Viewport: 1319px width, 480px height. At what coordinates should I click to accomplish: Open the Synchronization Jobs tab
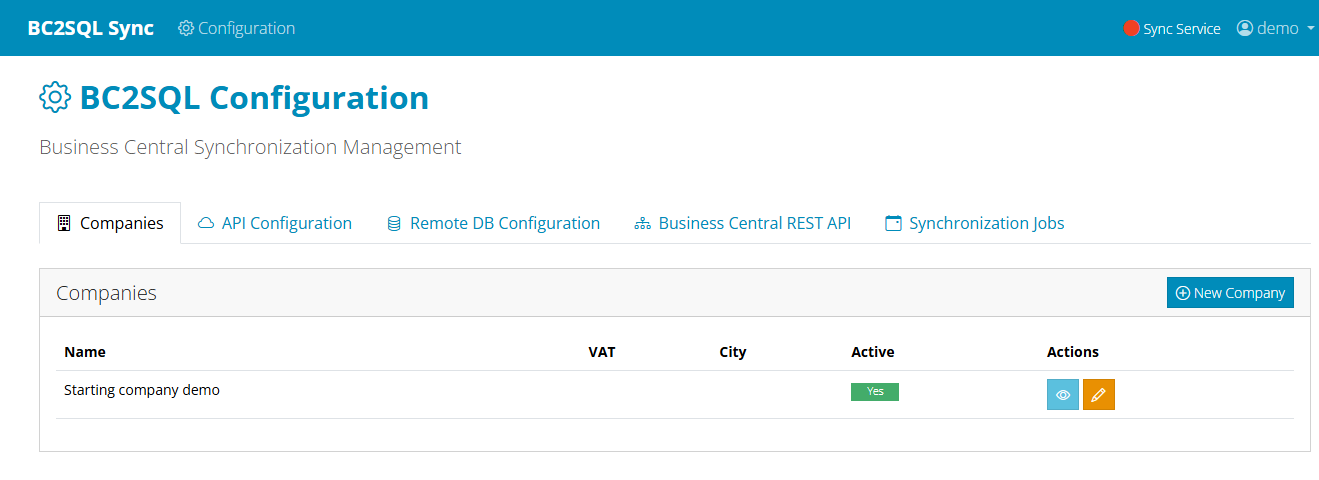(x=975, y=223)
